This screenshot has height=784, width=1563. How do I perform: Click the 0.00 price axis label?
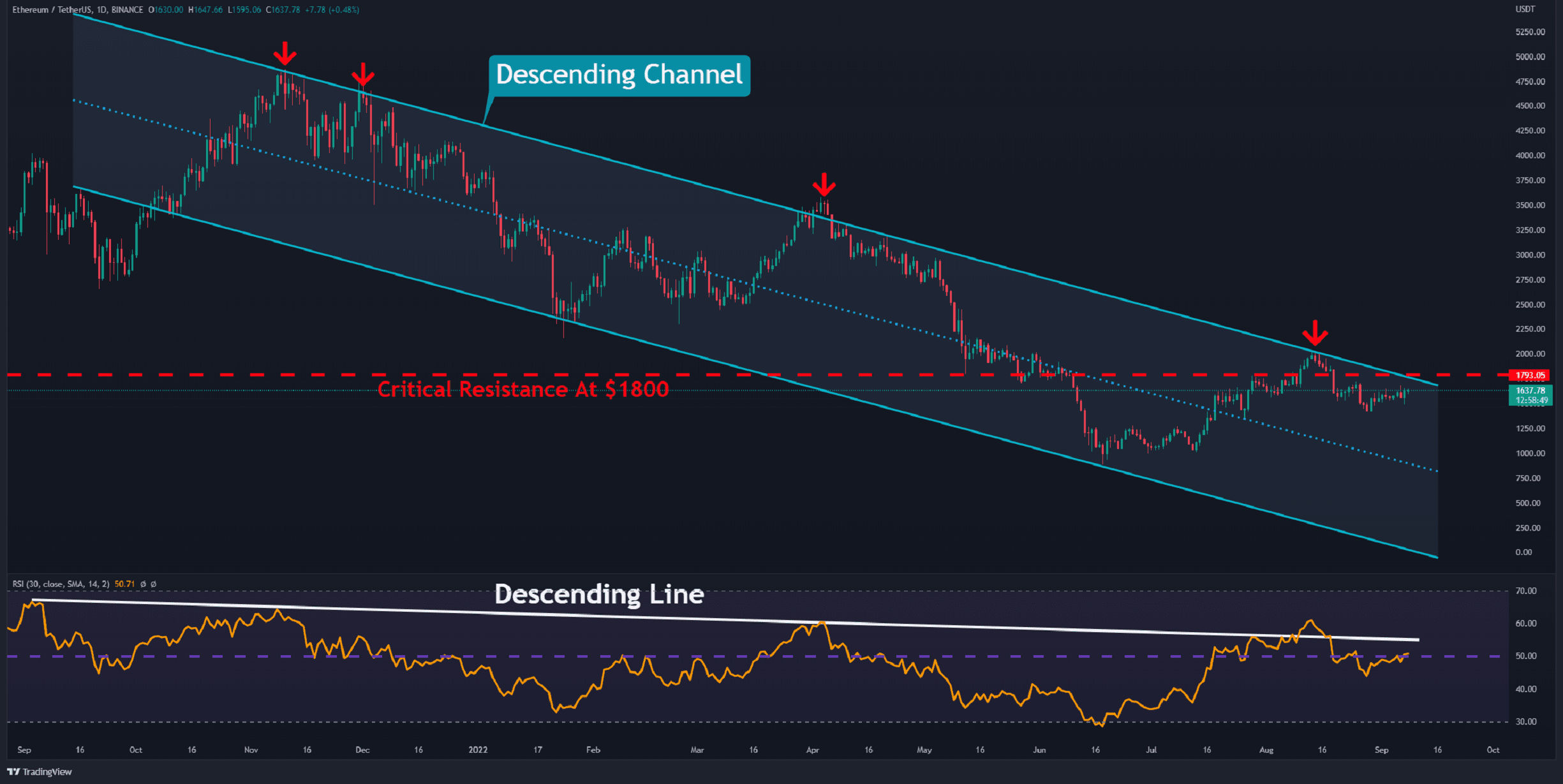tap(1523, 552)
